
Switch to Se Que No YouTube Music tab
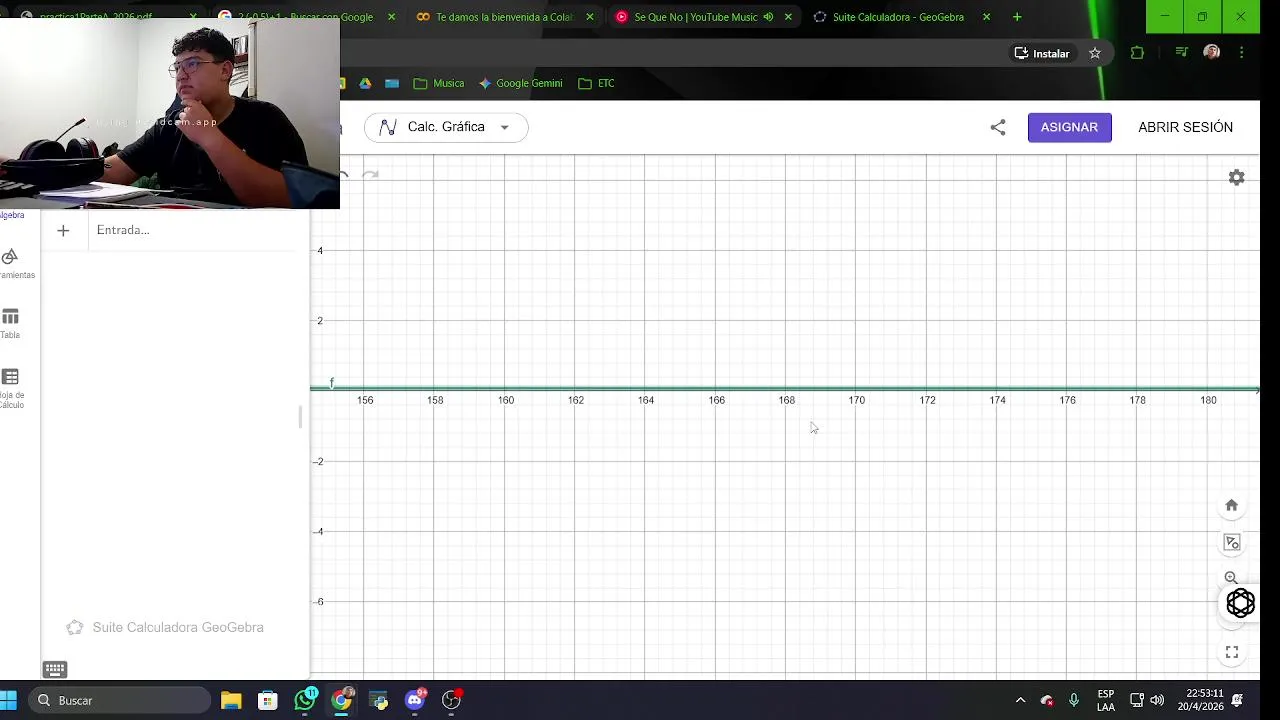click(696, 17)
